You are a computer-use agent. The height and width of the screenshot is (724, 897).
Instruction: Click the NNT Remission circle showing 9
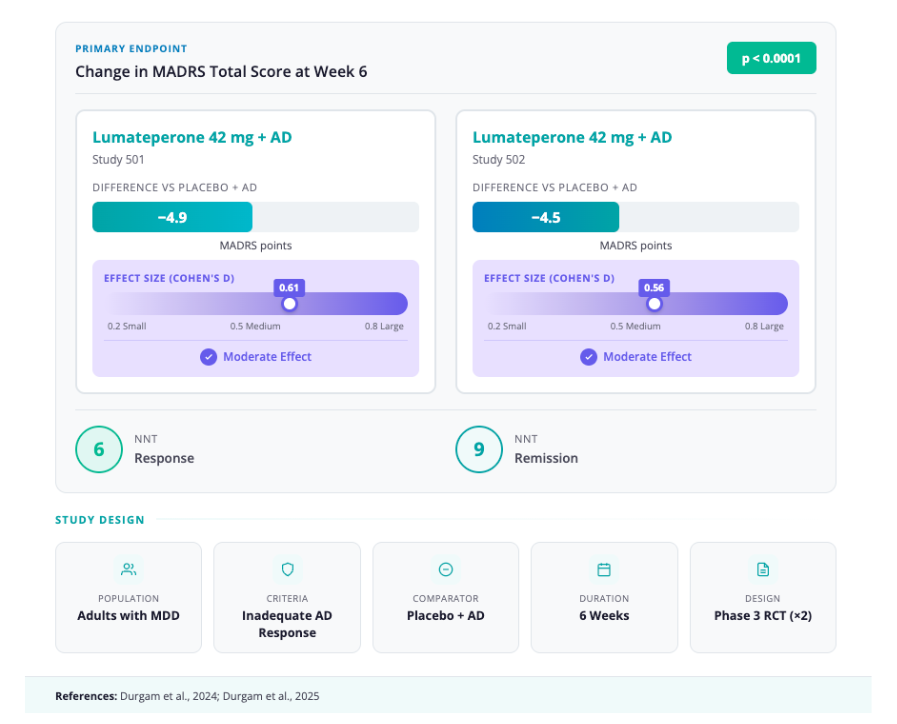(x=479, y=450)
